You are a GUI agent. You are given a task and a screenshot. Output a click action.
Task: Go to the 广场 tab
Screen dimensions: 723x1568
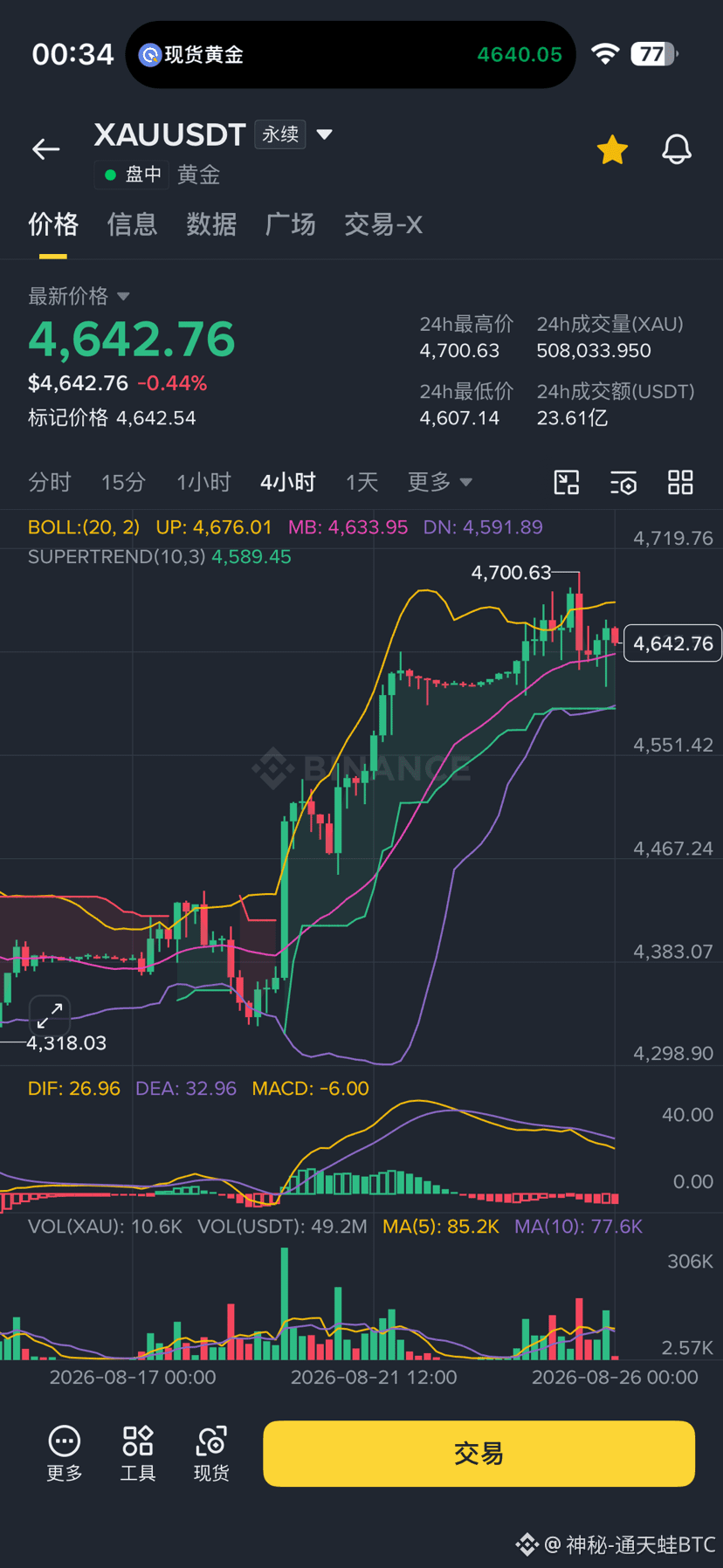pos(290,224)
